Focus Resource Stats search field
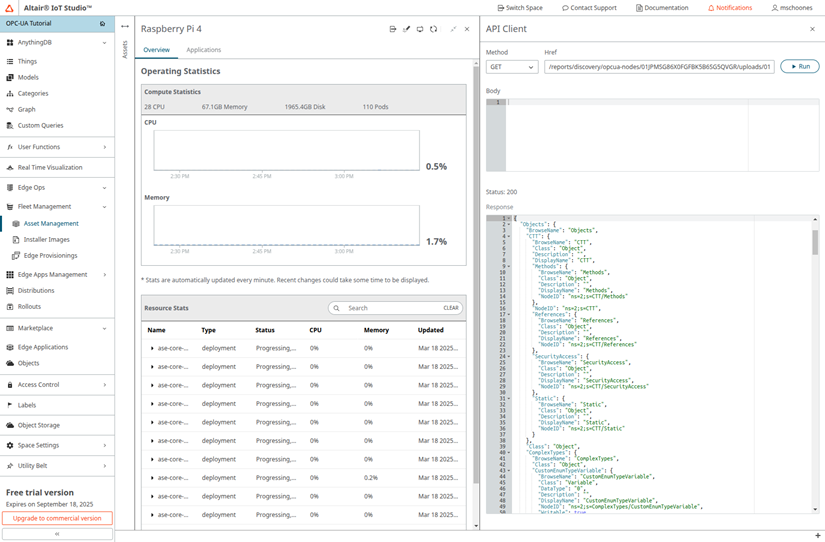This screenshot has height=542, width=825. coord(395,308)
